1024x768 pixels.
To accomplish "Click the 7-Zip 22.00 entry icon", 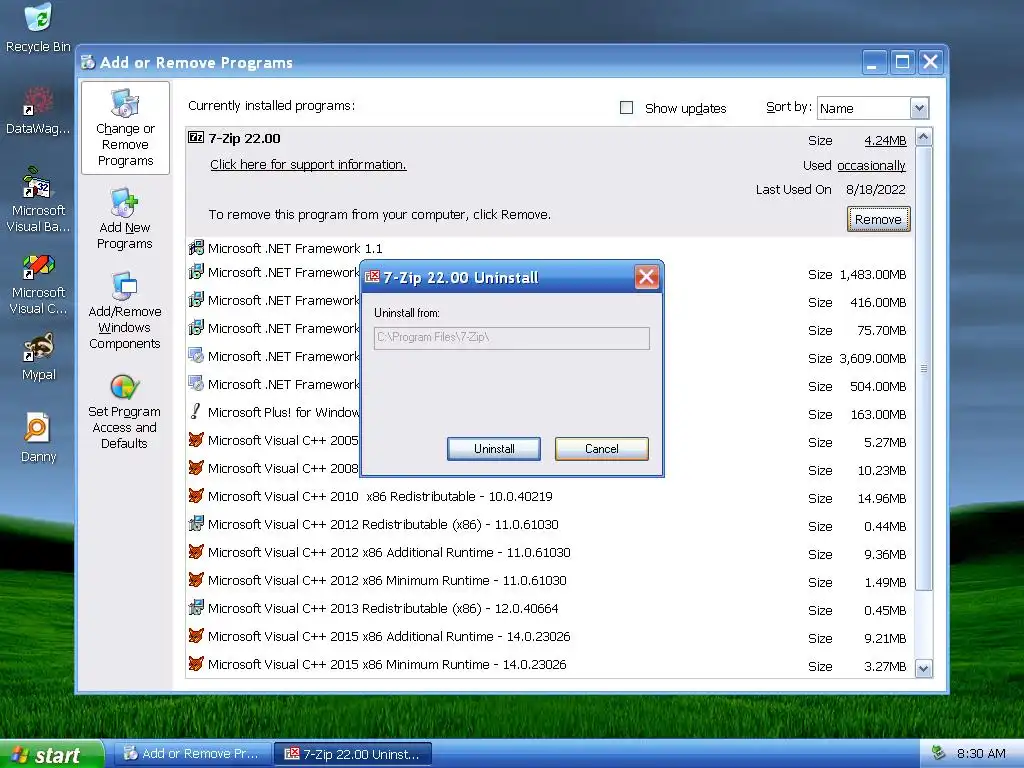I will [196, 137].
